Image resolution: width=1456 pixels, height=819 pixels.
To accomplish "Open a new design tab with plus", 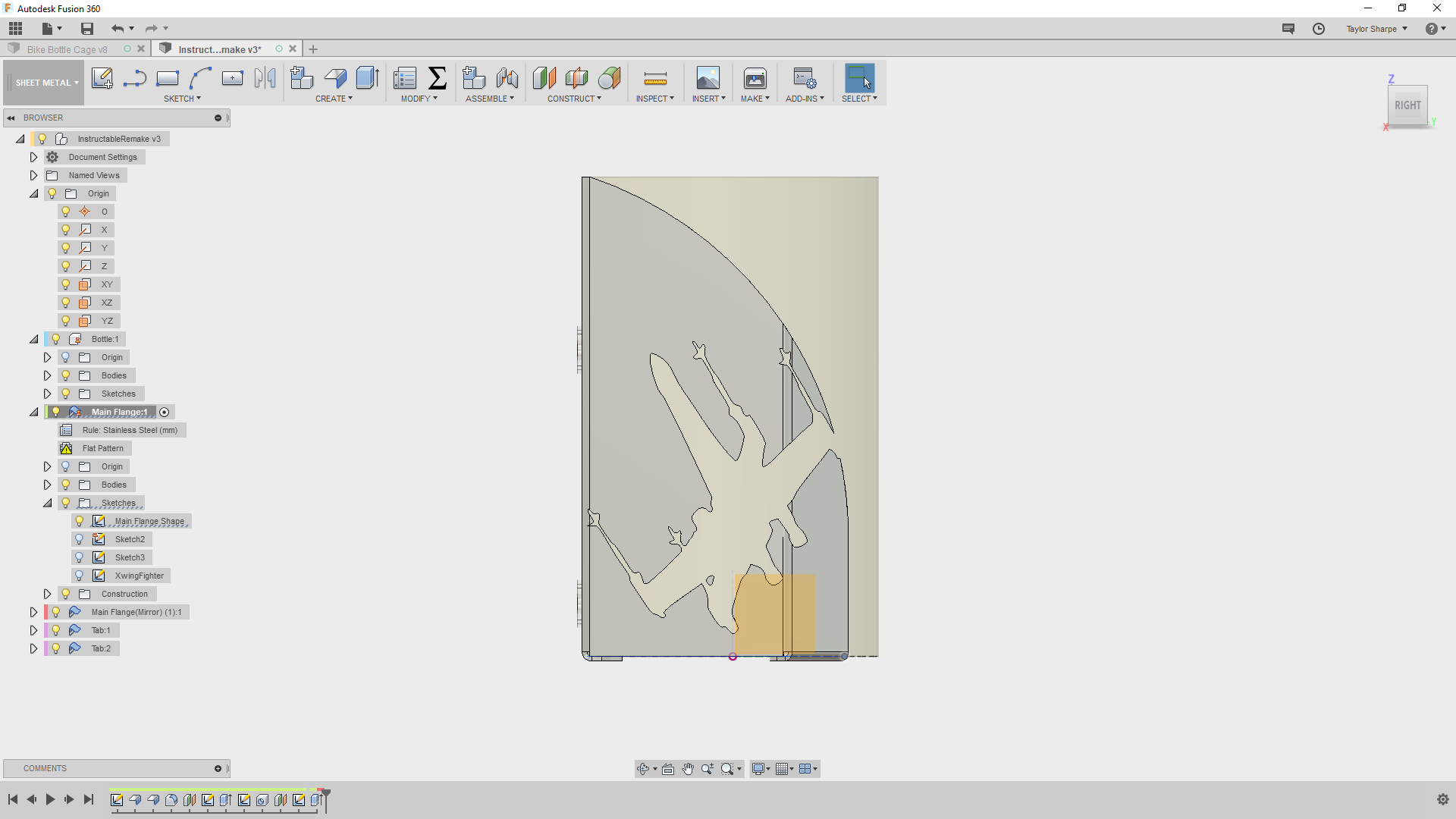I will point(313,49).
